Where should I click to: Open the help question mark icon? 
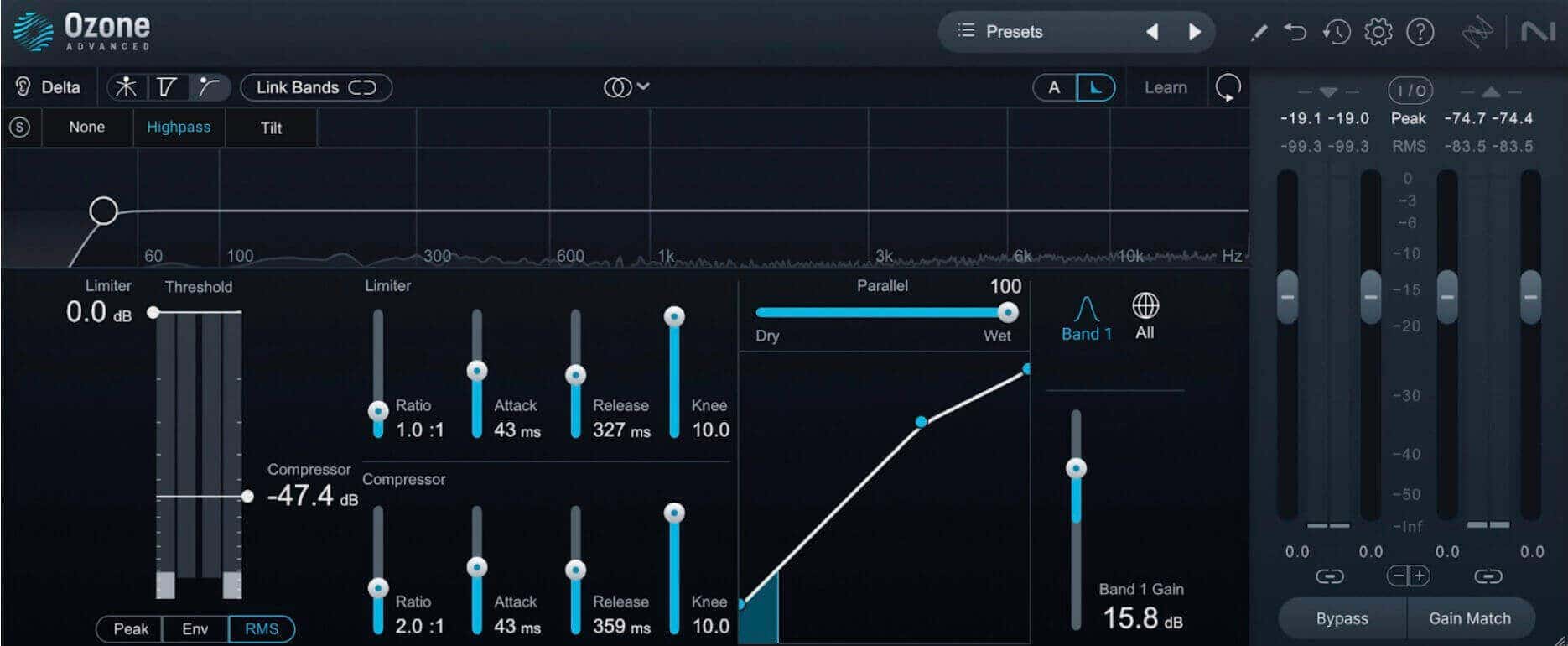pyautogui.click(x=1420, y=32)
